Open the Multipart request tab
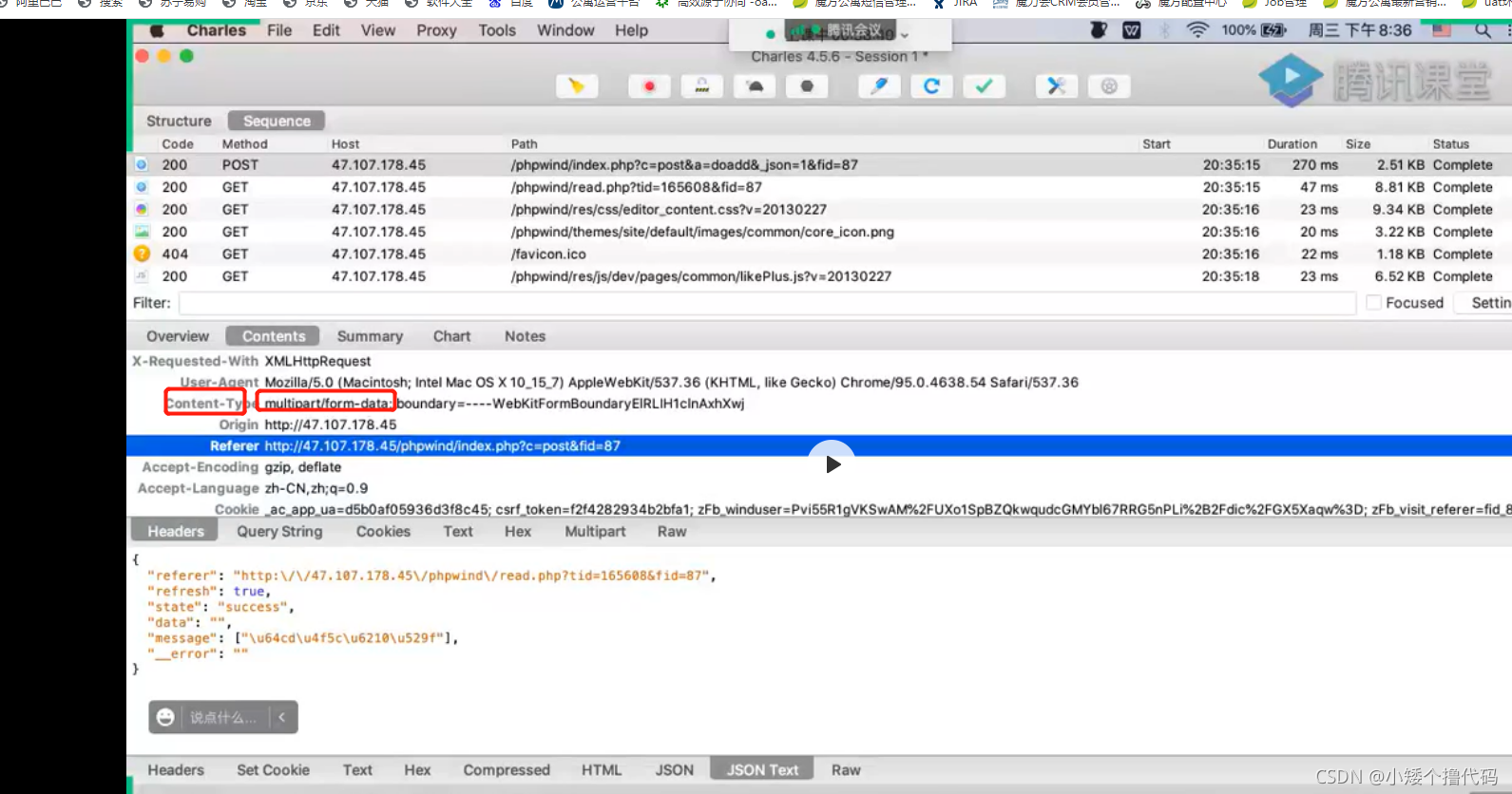The height and width of the screenshot is (794, 1512). tap(595, 532)
